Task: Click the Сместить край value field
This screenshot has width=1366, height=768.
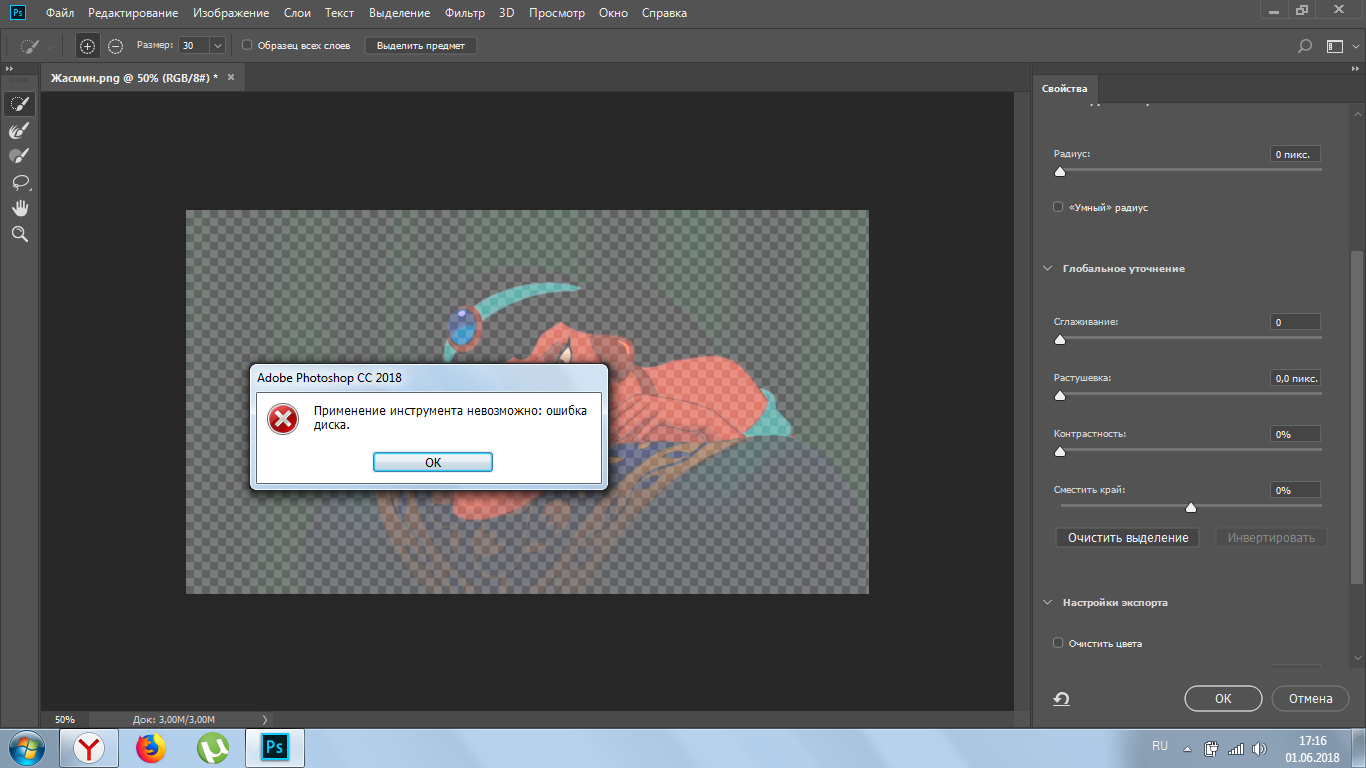Action: 1295,490
